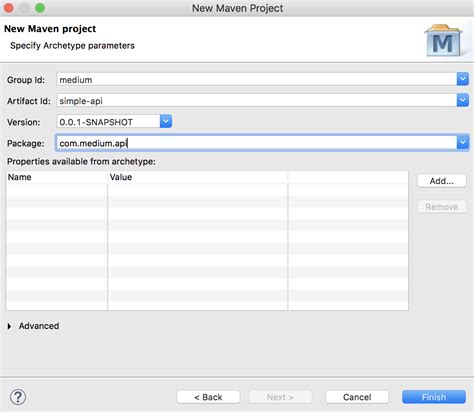Click the Package field containing com.medium.api
This screenshot has width=474, height=412.
(x=257, y=143)
